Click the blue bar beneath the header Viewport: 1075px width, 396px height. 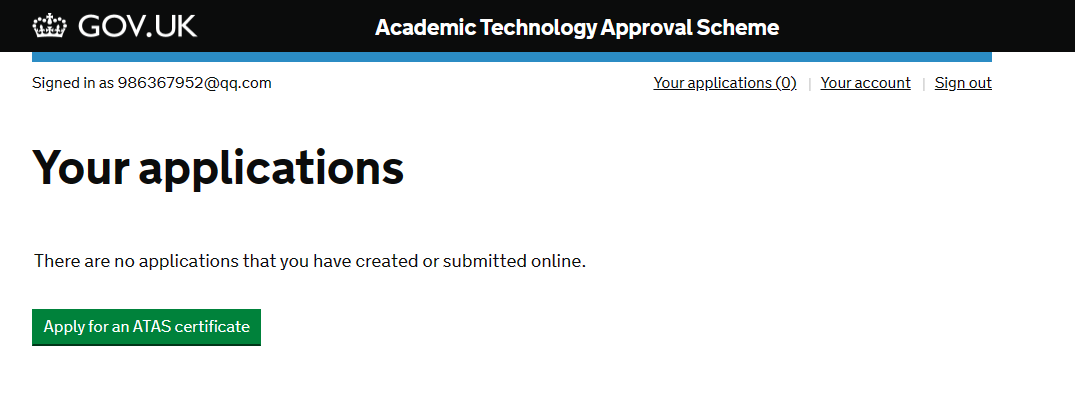click(511, 57)
